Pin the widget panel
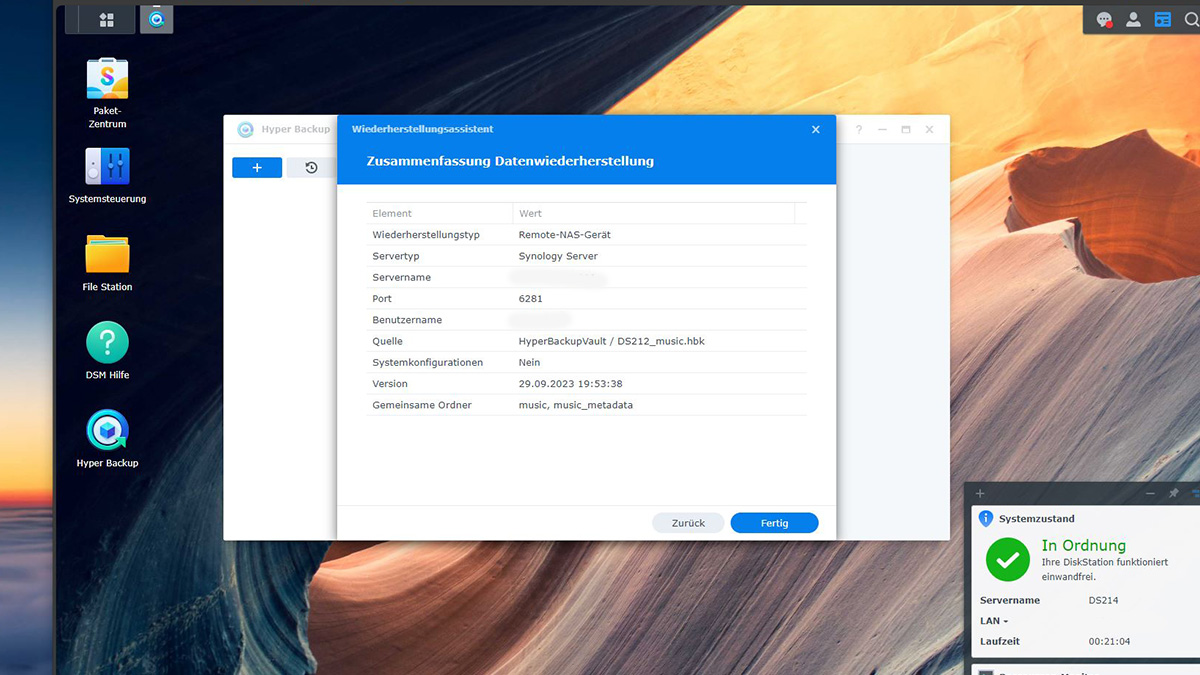 [x=1174, y=493]
